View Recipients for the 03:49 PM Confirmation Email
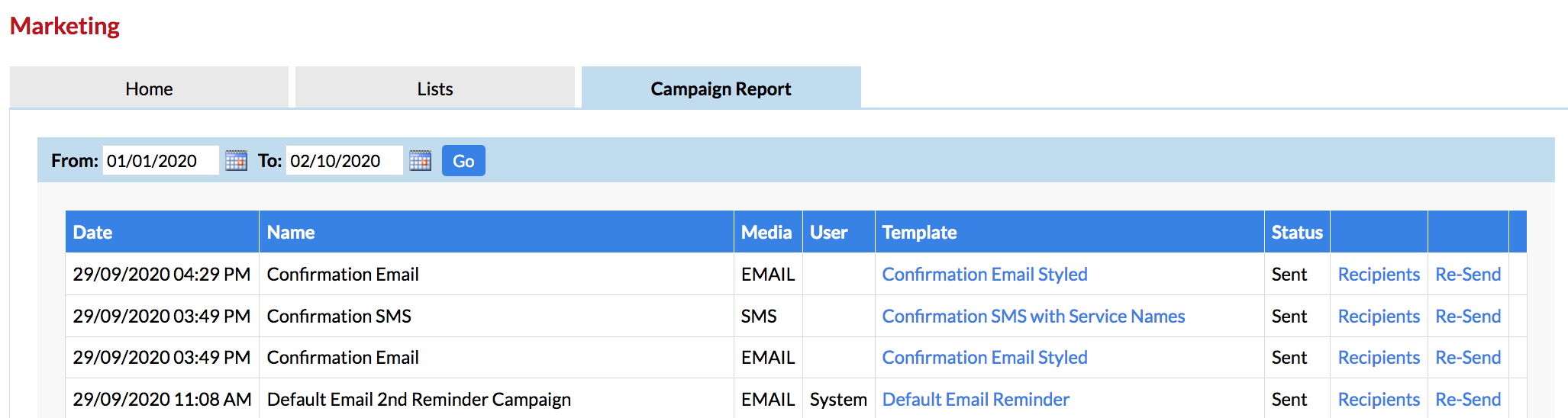This screenshot has height=418, width=1568. point(1379,358)
